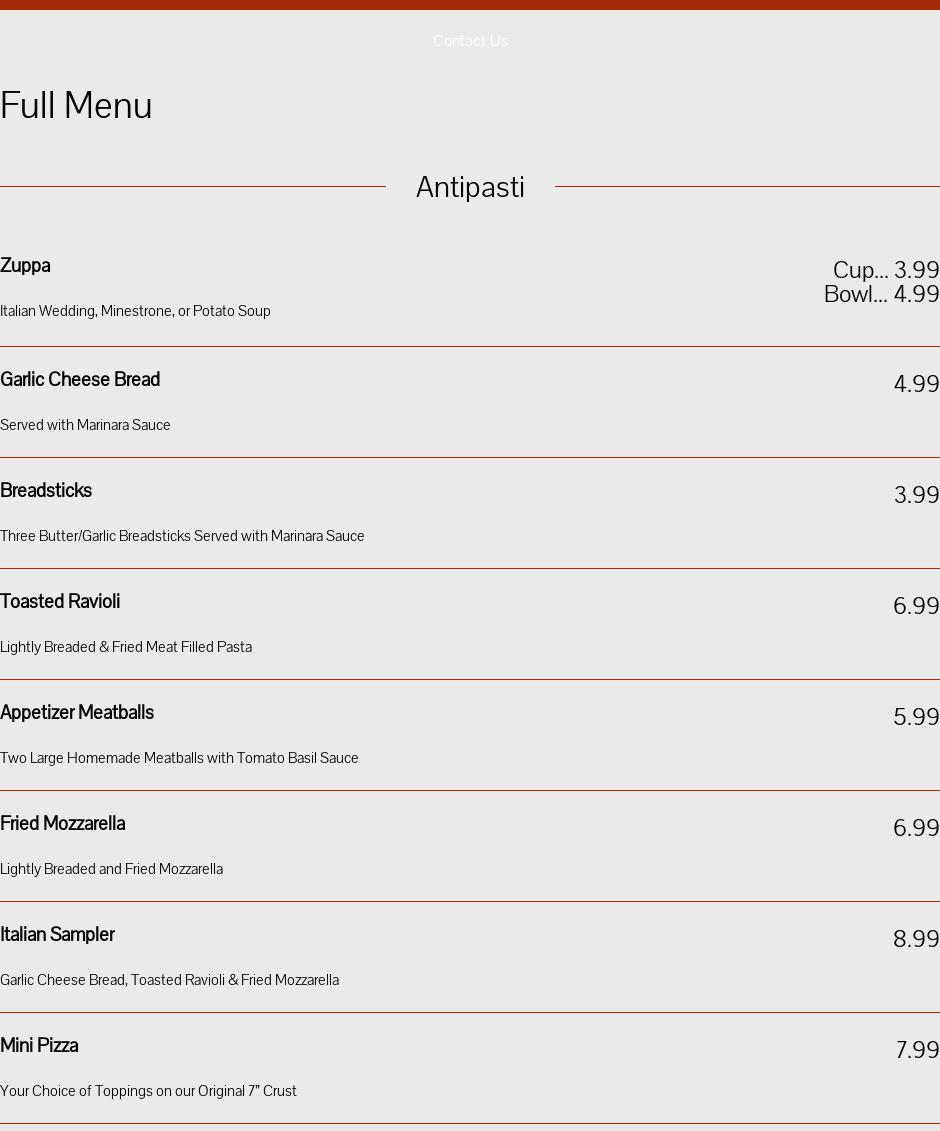
Task: Open the Contact Us link
Action: click(470, 41)
